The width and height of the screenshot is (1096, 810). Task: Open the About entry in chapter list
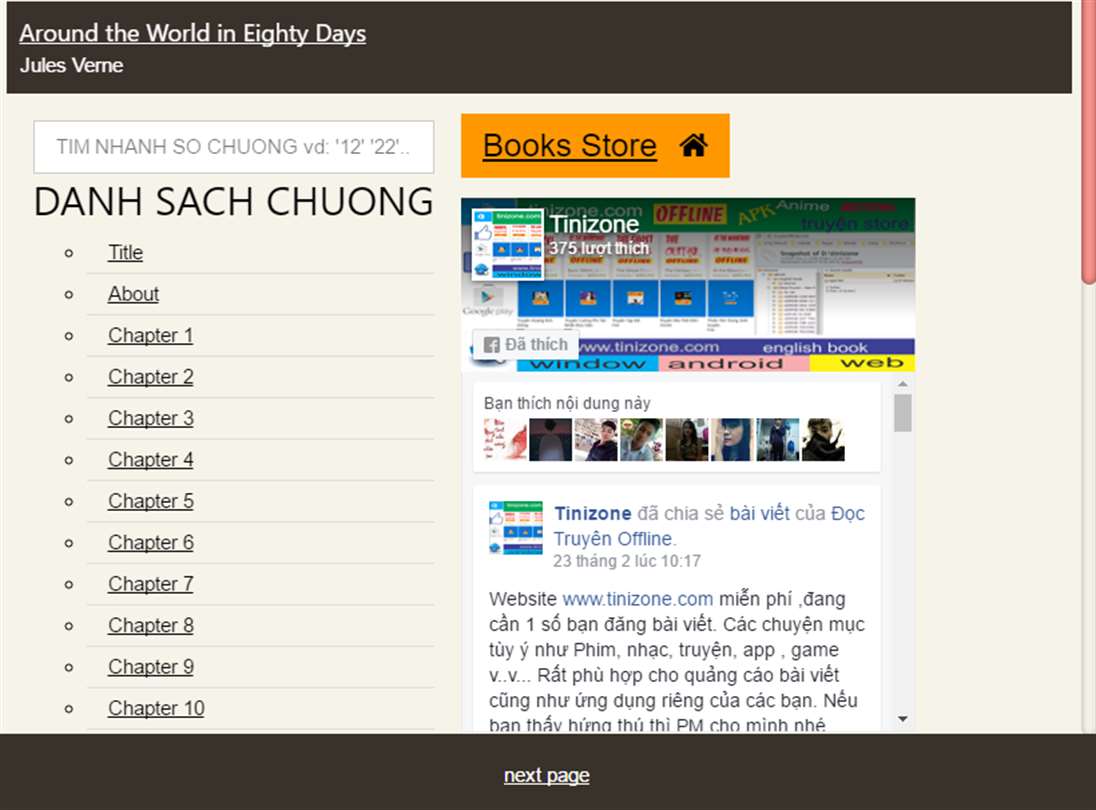134,294
